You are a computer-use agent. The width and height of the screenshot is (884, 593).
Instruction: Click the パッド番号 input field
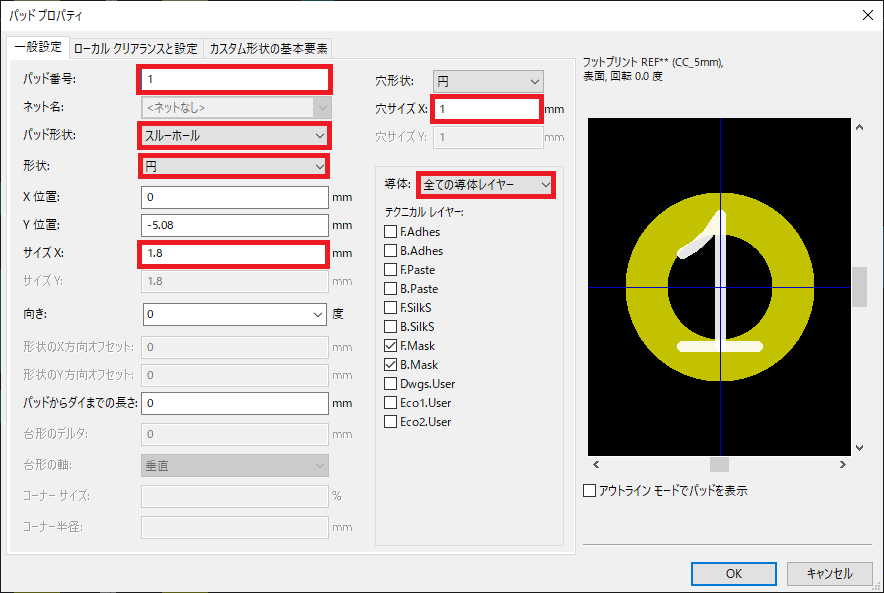tap(234, 79)
